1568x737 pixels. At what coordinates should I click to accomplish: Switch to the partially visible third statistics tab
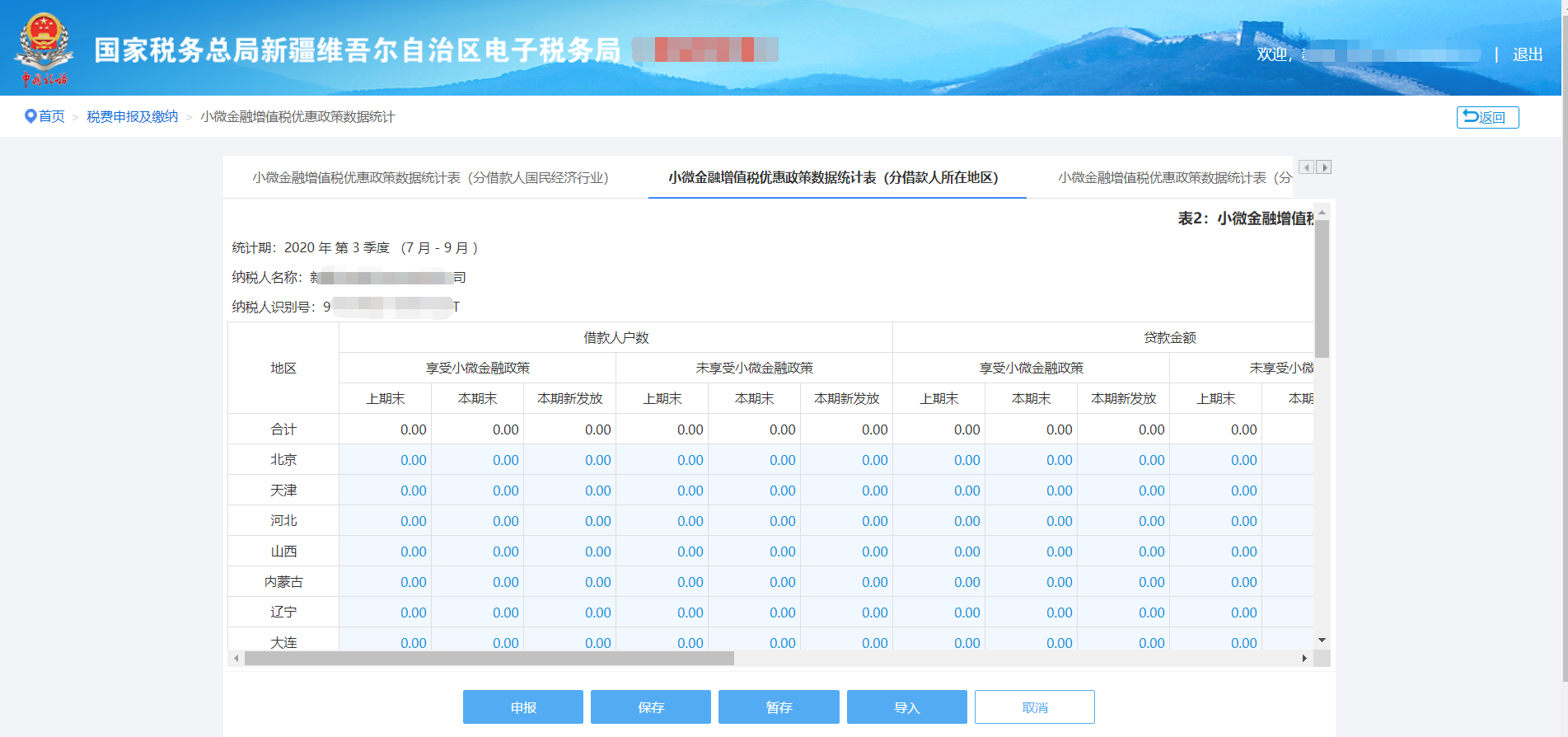click(x=1174, y=177)
